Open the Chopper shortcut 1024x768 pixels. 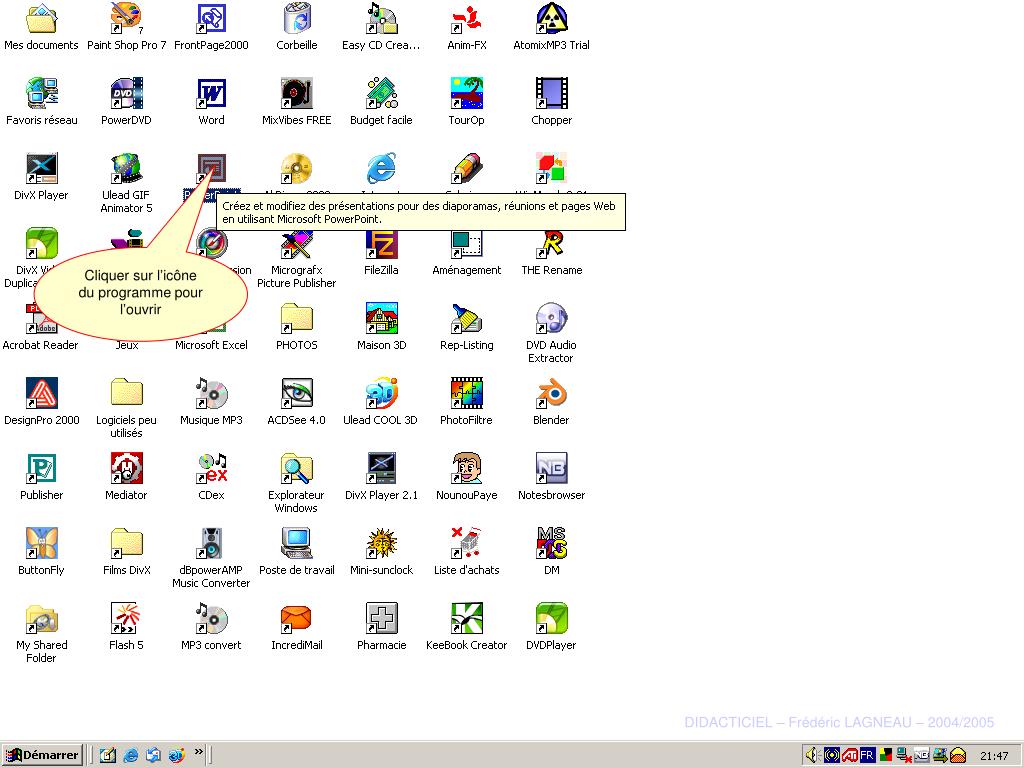tap(552, 93)
